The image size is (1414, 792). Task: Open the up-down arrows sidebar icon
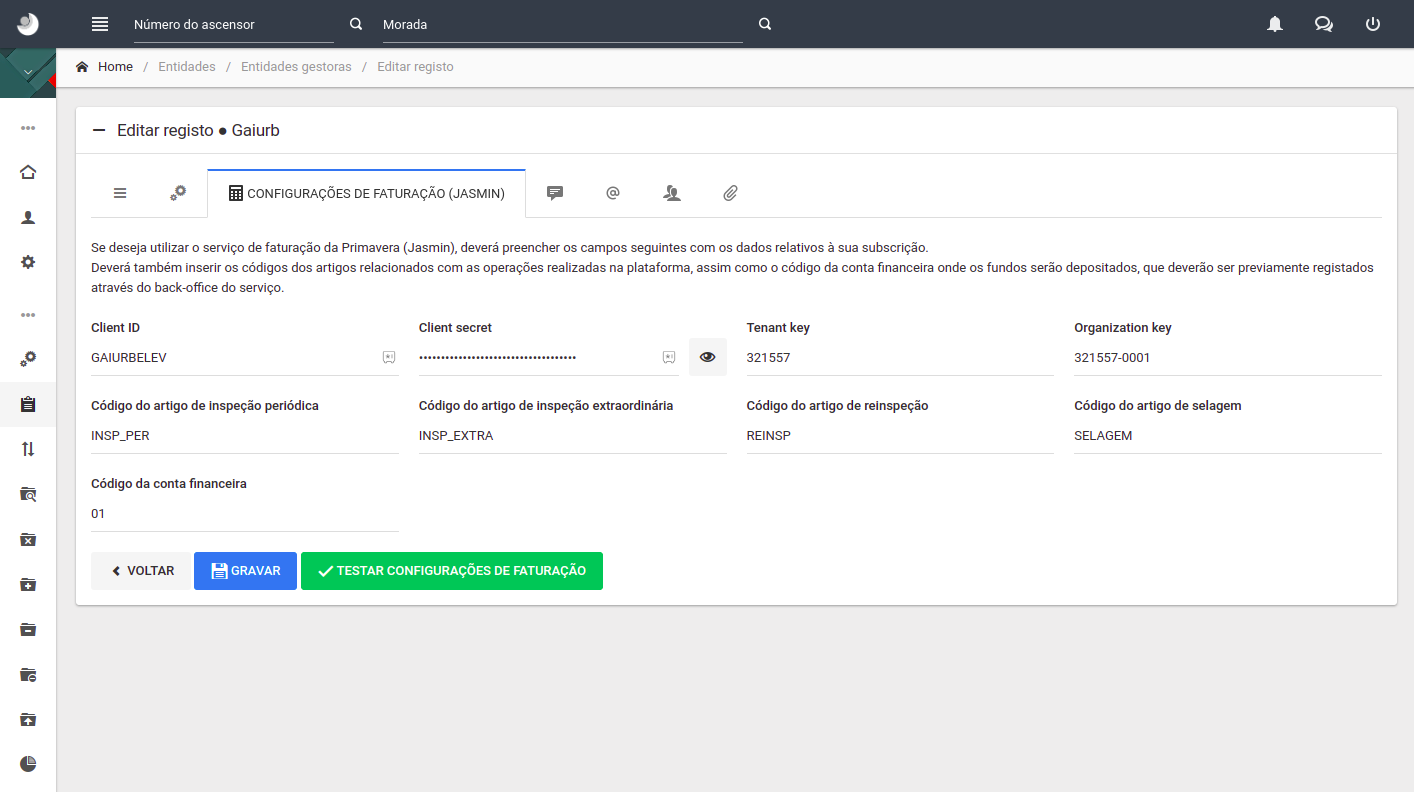click(x=28, y=449)
